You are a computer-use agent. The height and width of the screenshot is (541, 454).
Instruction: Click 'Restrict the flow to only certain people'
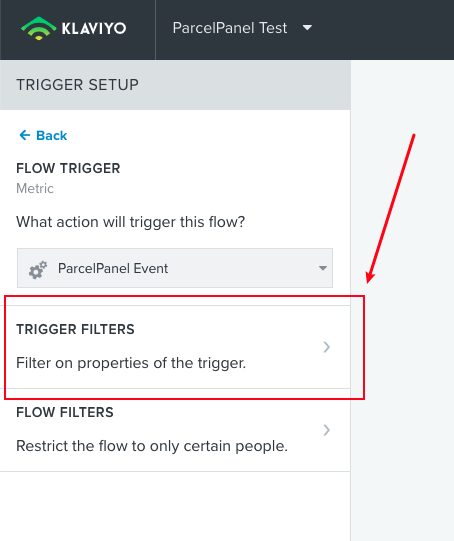pyautogui.click(x=152, y=446)
